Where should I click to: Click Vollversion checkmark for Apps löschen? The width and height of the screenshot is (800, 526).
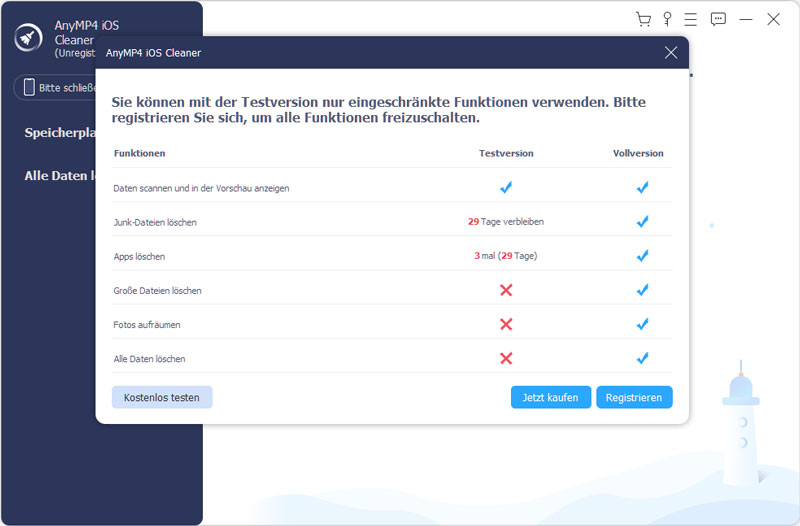(x=642, y=256)
